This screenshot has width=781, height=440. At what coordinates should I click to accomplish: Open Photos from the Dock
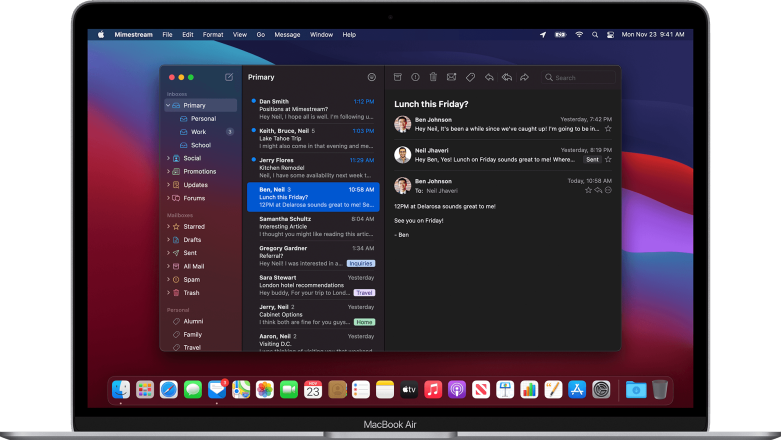[265, 390]
